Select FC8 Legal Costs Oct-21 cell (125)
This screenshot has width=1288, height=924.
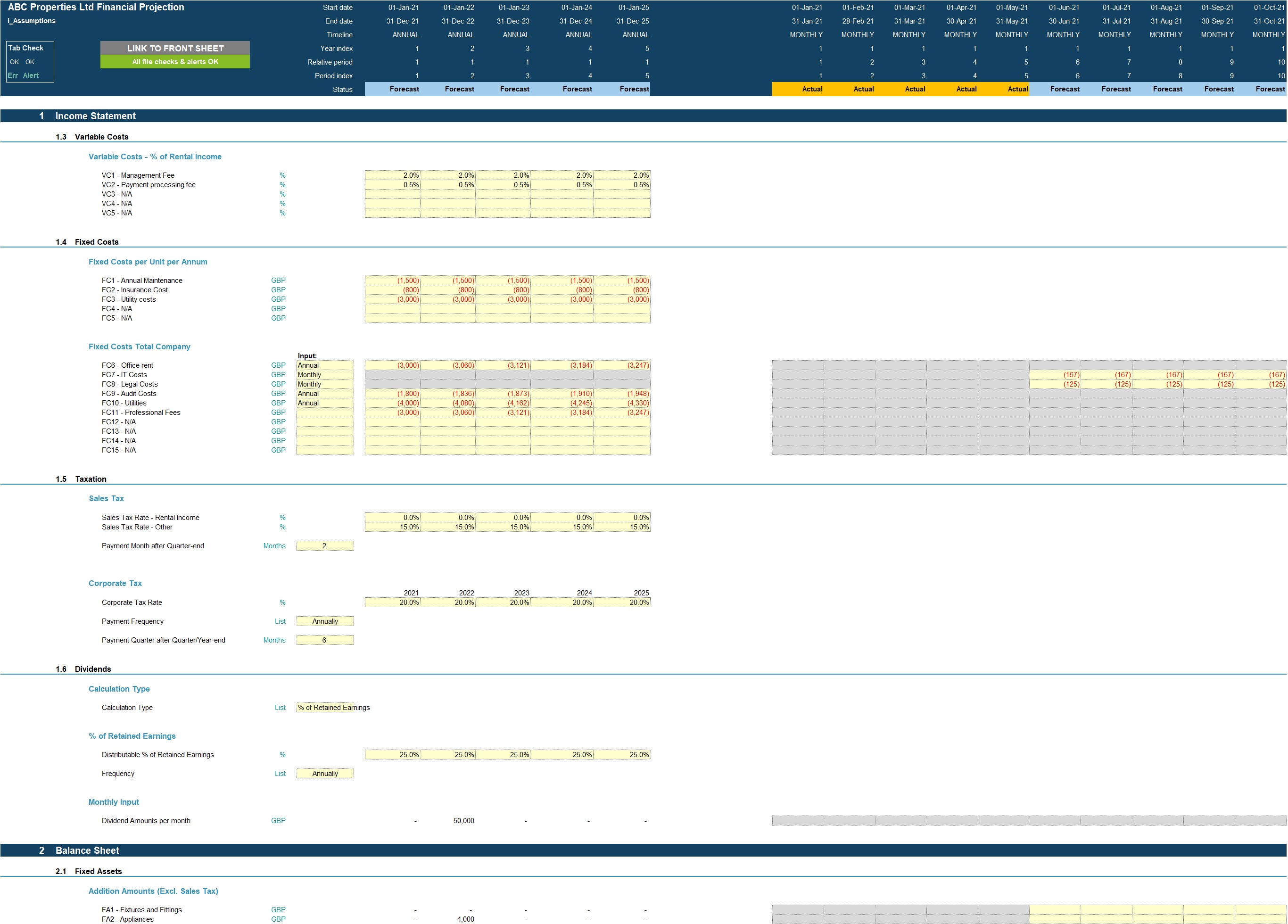point(1261,385)
